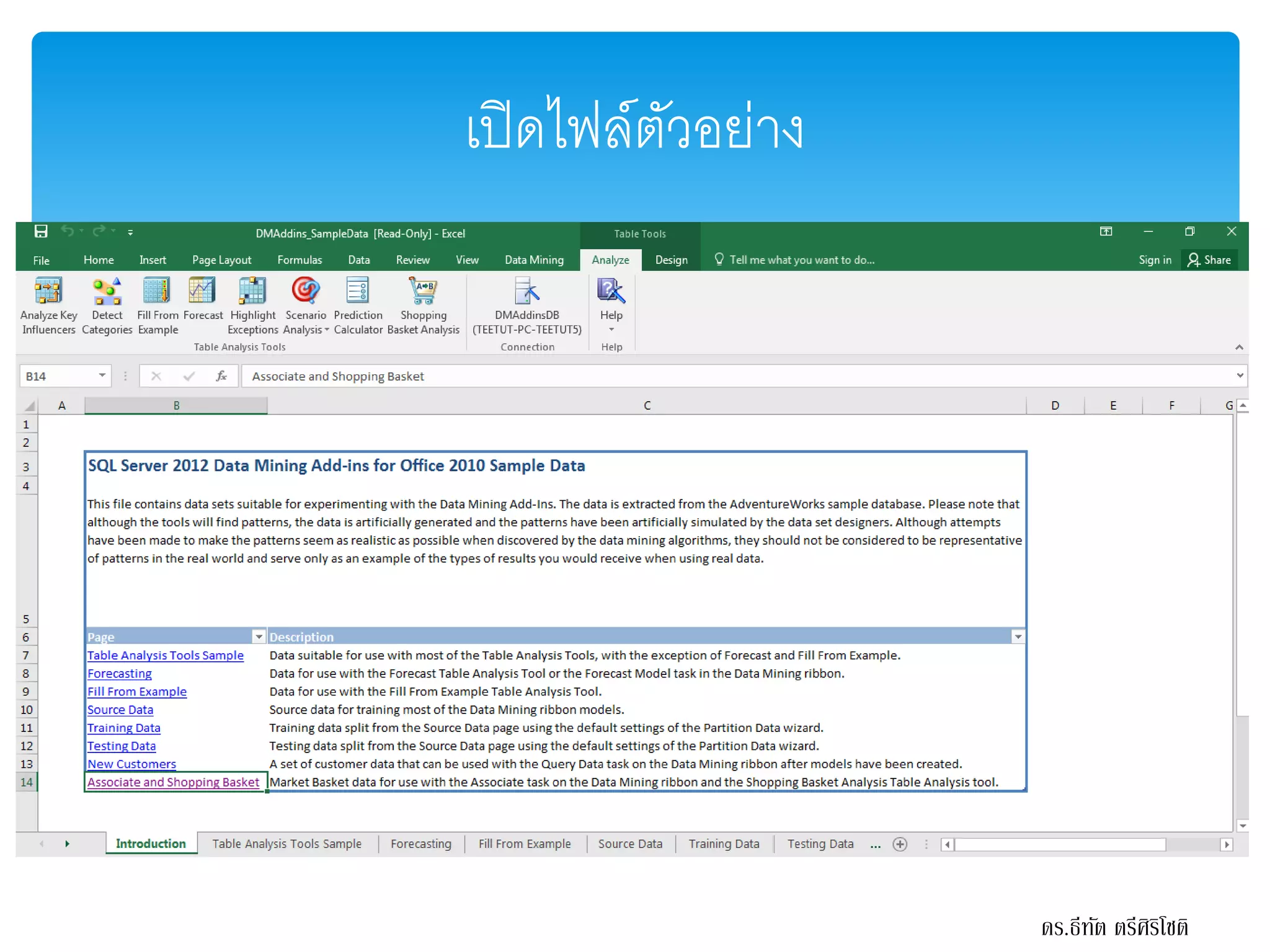
Task: Open the Detect Categories tool
Action: [107, 291]
